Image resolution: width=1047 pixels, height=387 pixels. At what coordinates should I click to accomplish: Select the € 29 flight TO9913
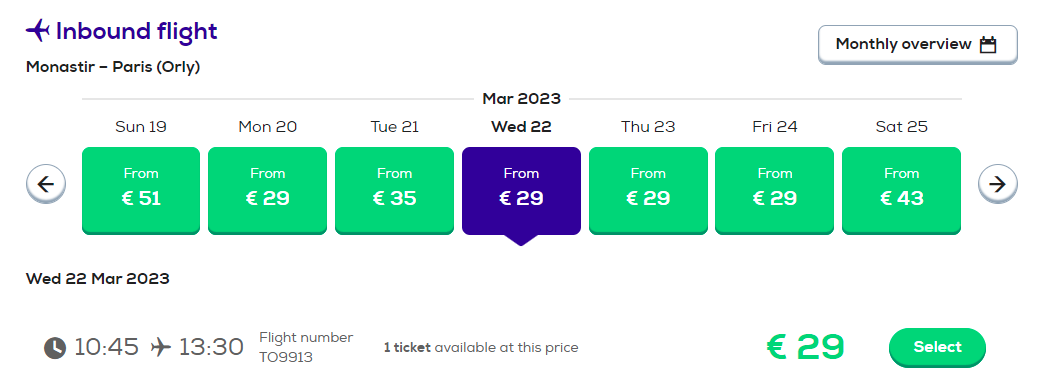click(x=937, y=347)
